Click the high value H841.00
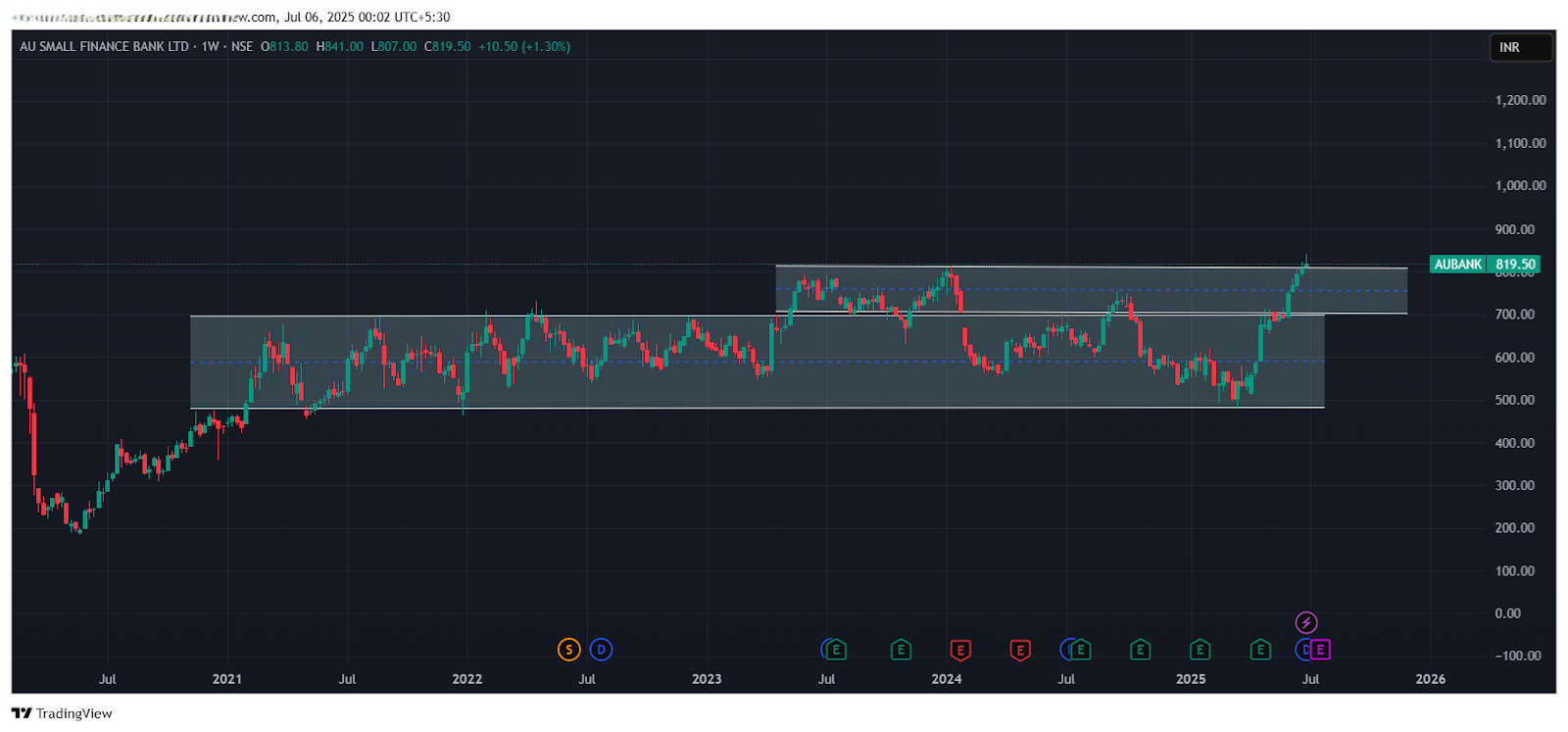The width and height of the screenshot is (1568, 732). click(339, 46)
